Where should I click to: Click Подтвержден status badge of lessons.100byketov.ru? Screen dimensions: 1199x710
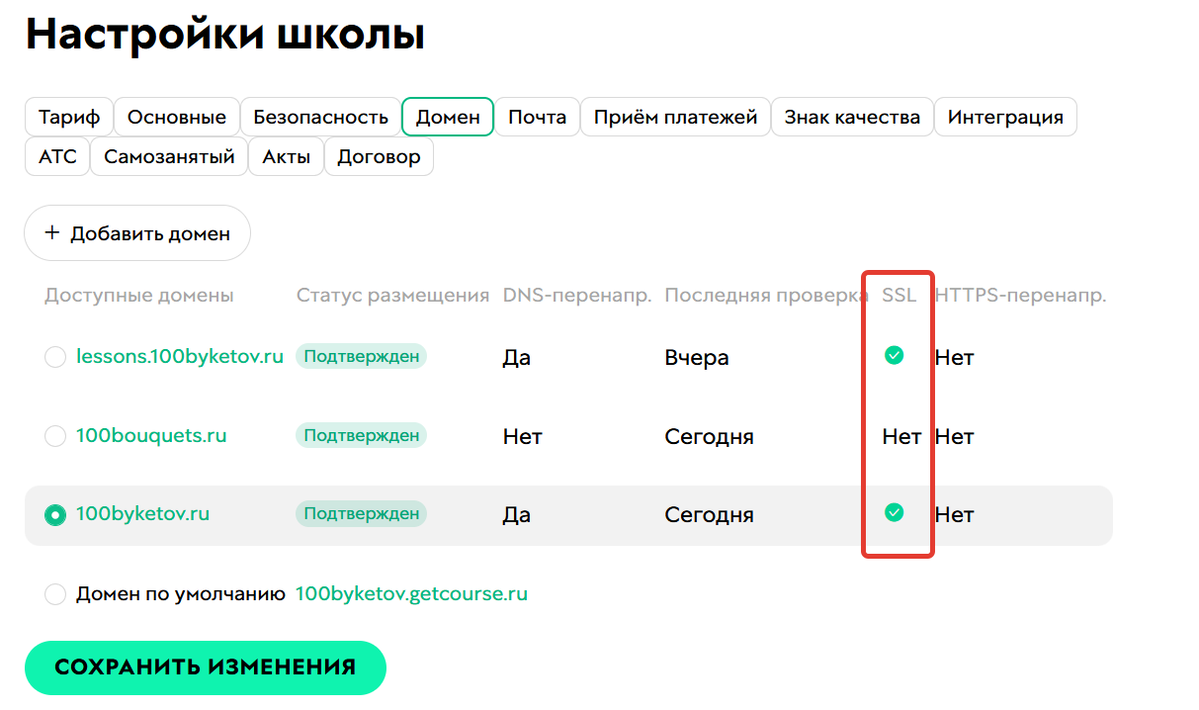361,356
